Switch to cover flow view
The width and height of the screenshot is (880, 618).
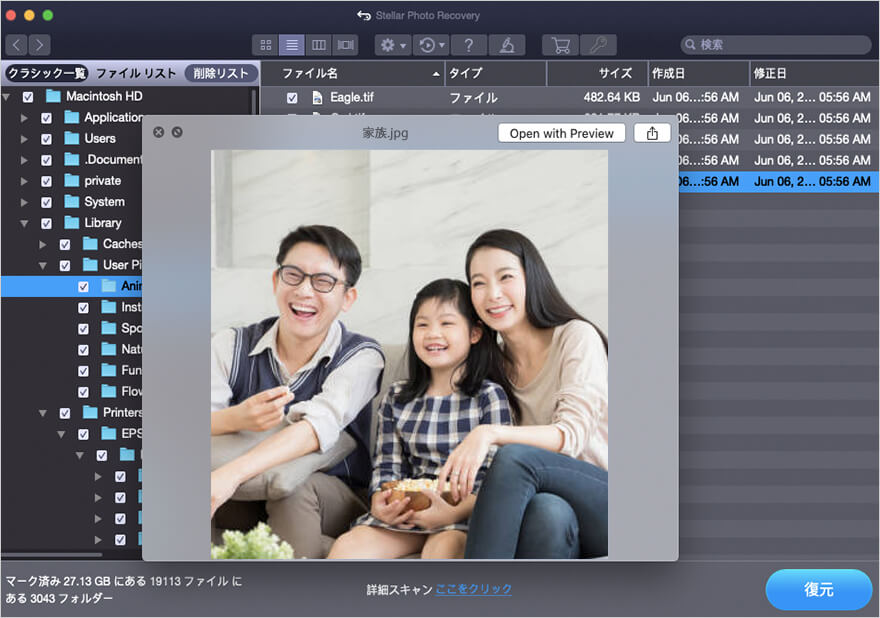coord(346,45)
